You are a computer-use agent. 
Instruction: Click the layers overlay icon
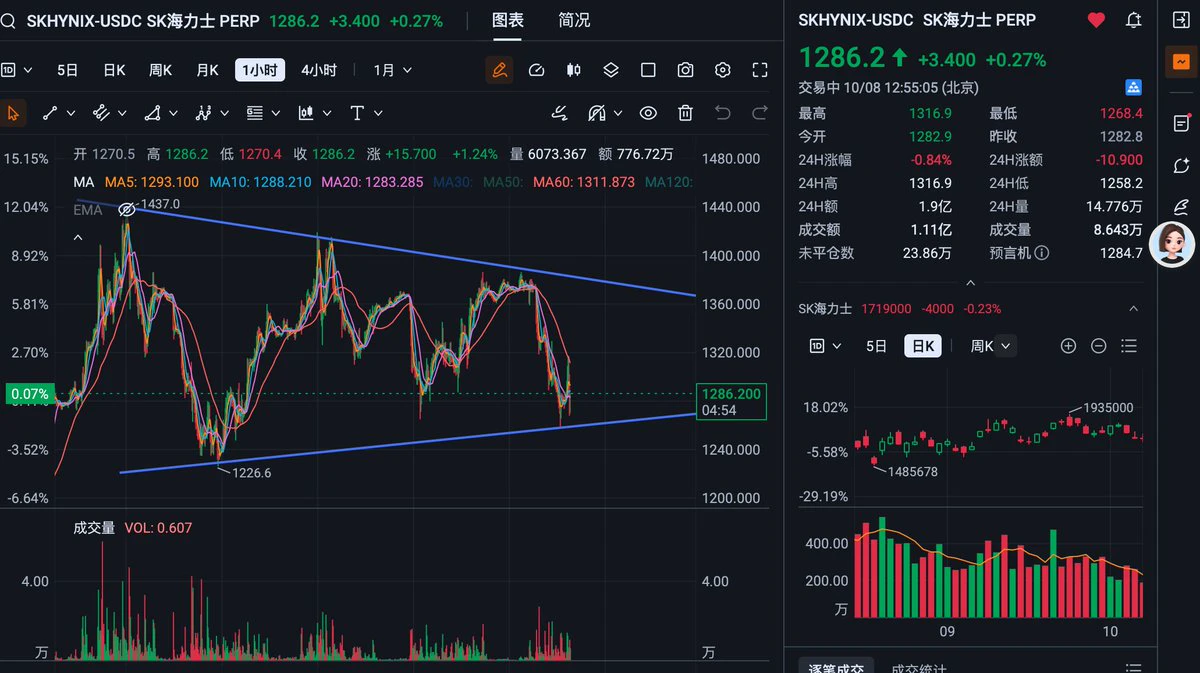(x=611, y=70)
